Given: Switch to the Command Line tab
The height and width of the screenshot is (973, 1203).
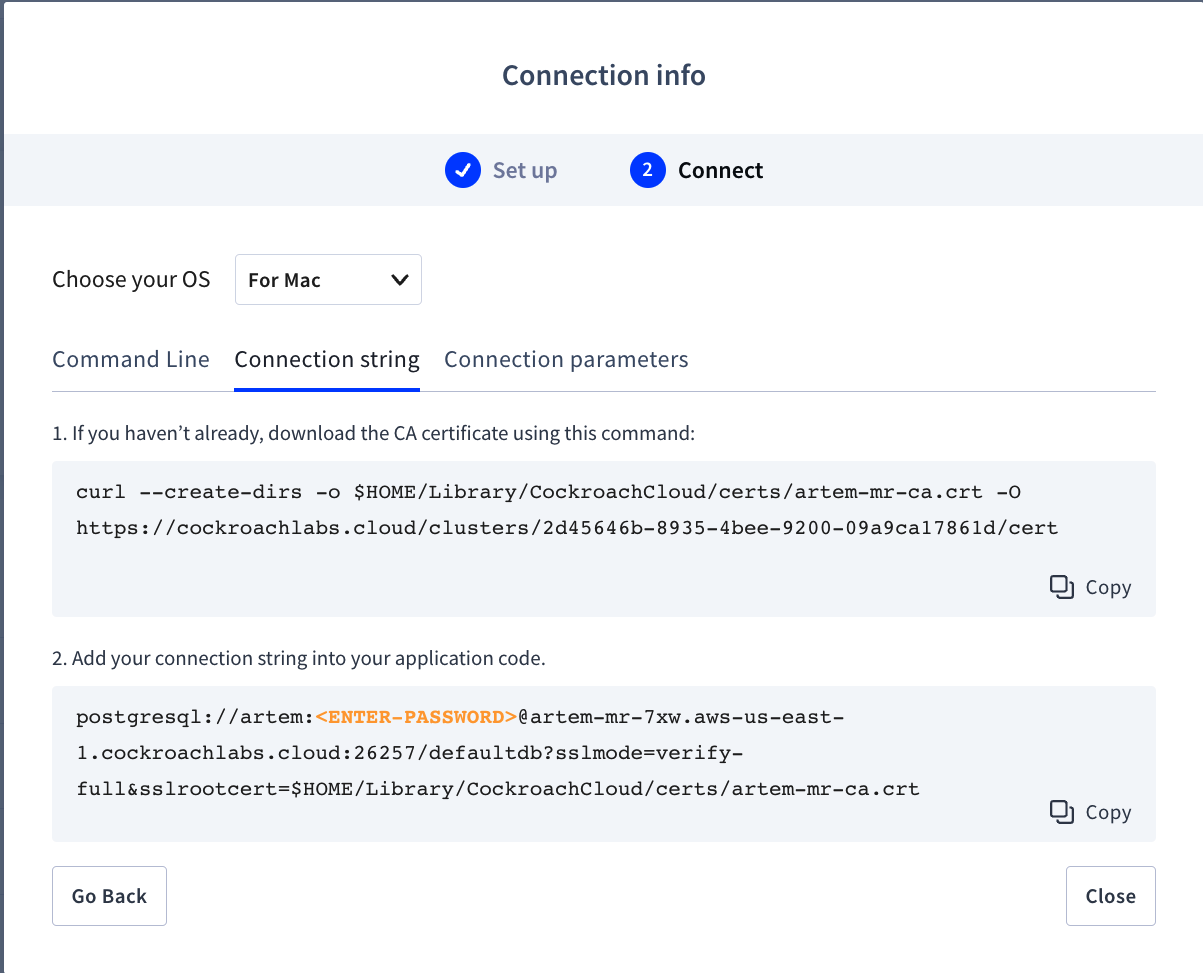Looking at the screenshot, I should (131, 360).
